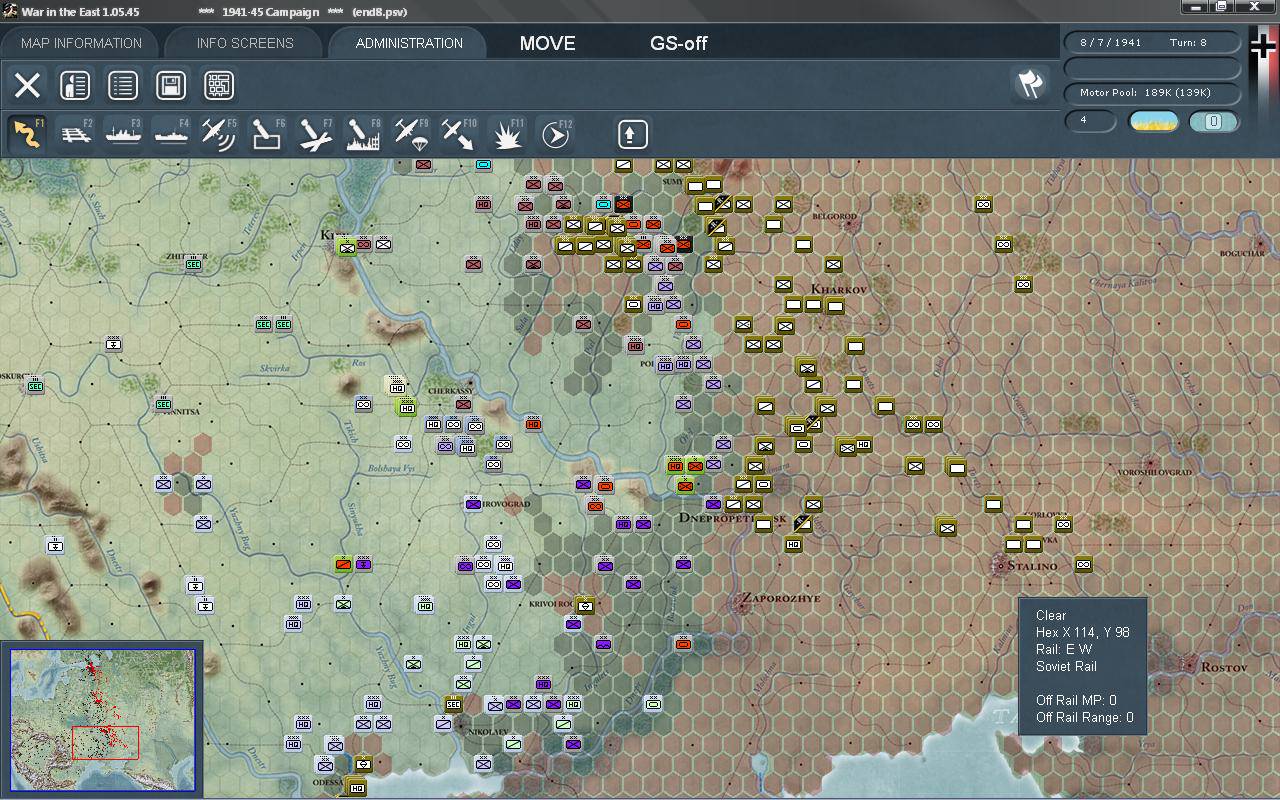Viewport: 1280px width, 800px height.
Task: Click the weather condition icon
Action: tap(1153, 122)
